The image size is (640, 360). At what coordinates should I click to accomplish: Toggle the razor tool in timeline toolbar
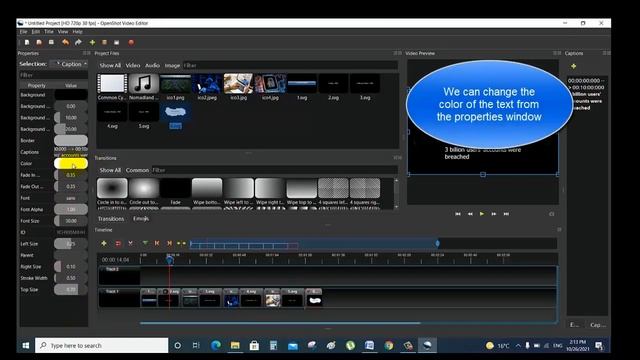(x=130, y=243)
